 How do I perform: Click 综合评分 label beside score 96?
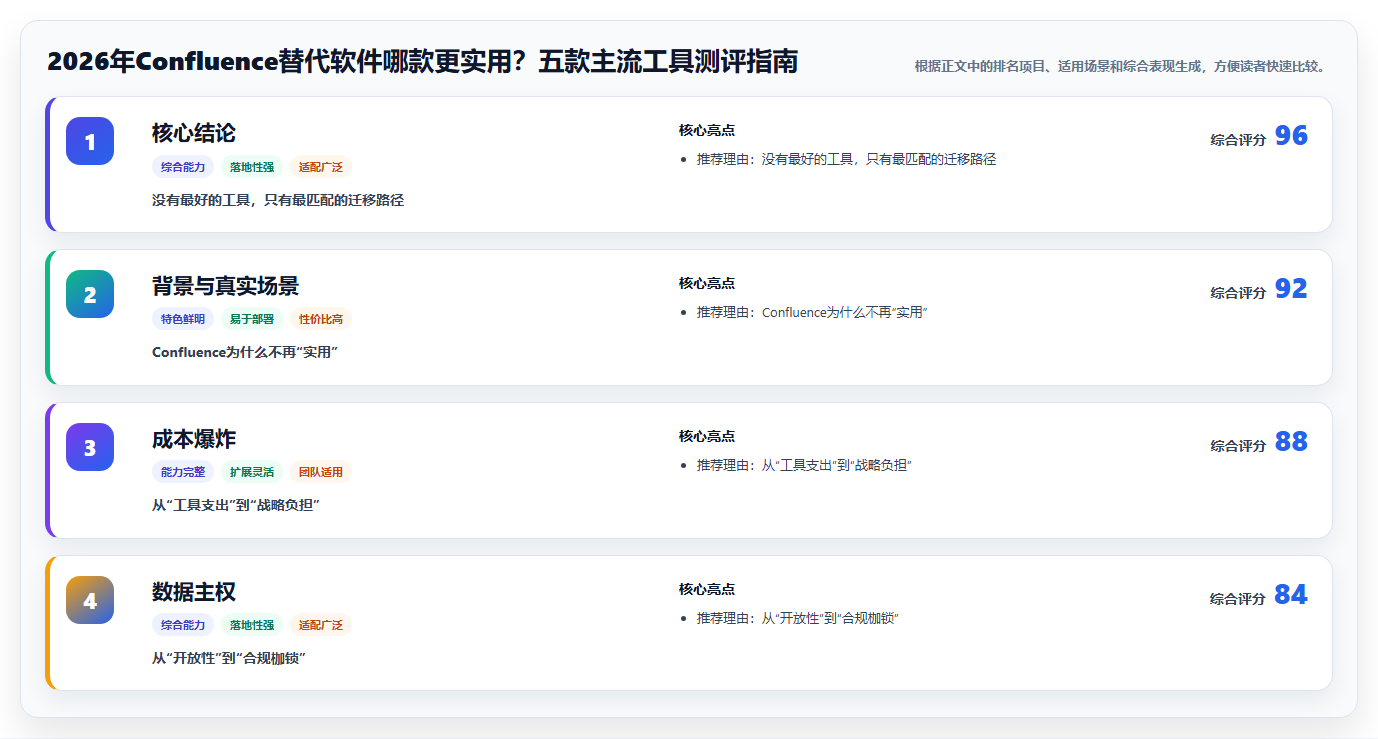tap(1238, 140)
